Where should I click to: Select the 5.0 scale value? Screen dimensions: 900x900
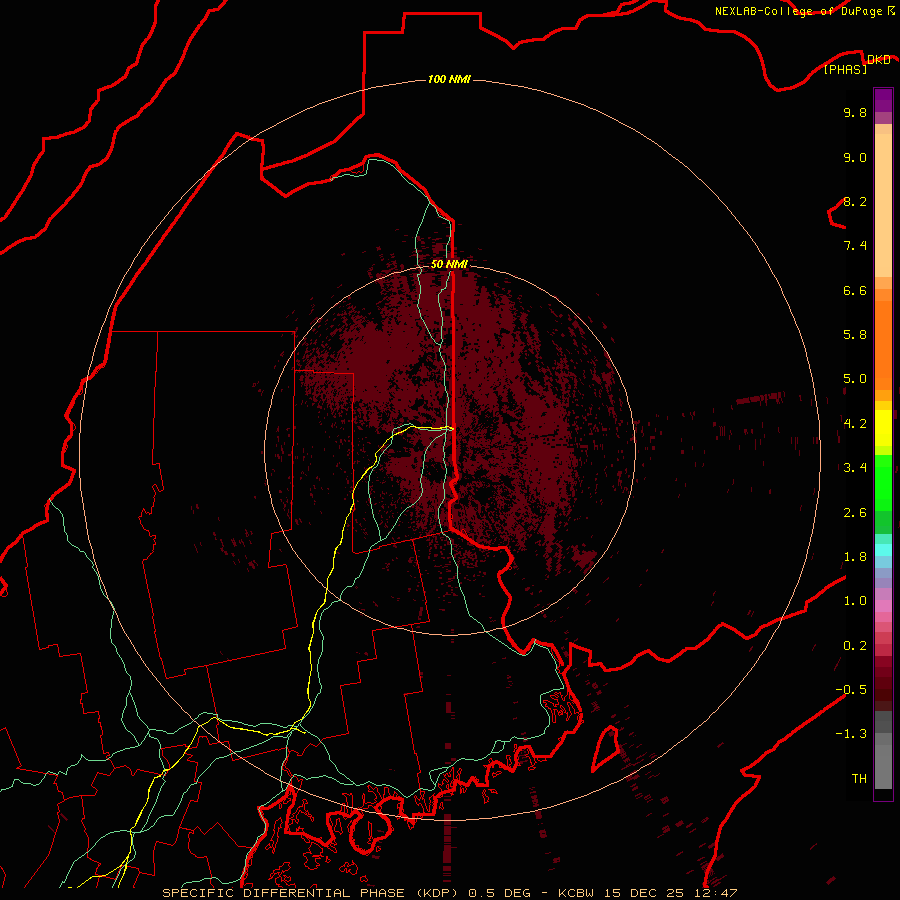[855, 379]
